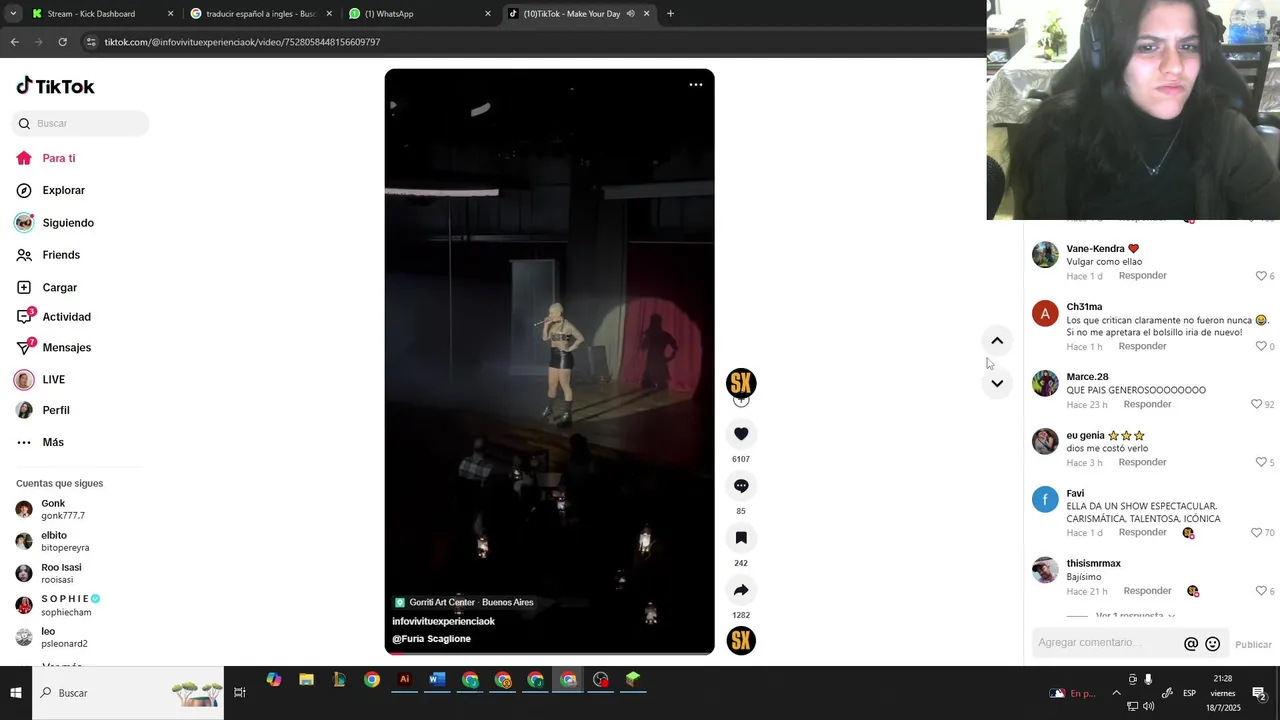Open Perfil page
This screenshot has height=720, width=1280.
click(55, 410)
